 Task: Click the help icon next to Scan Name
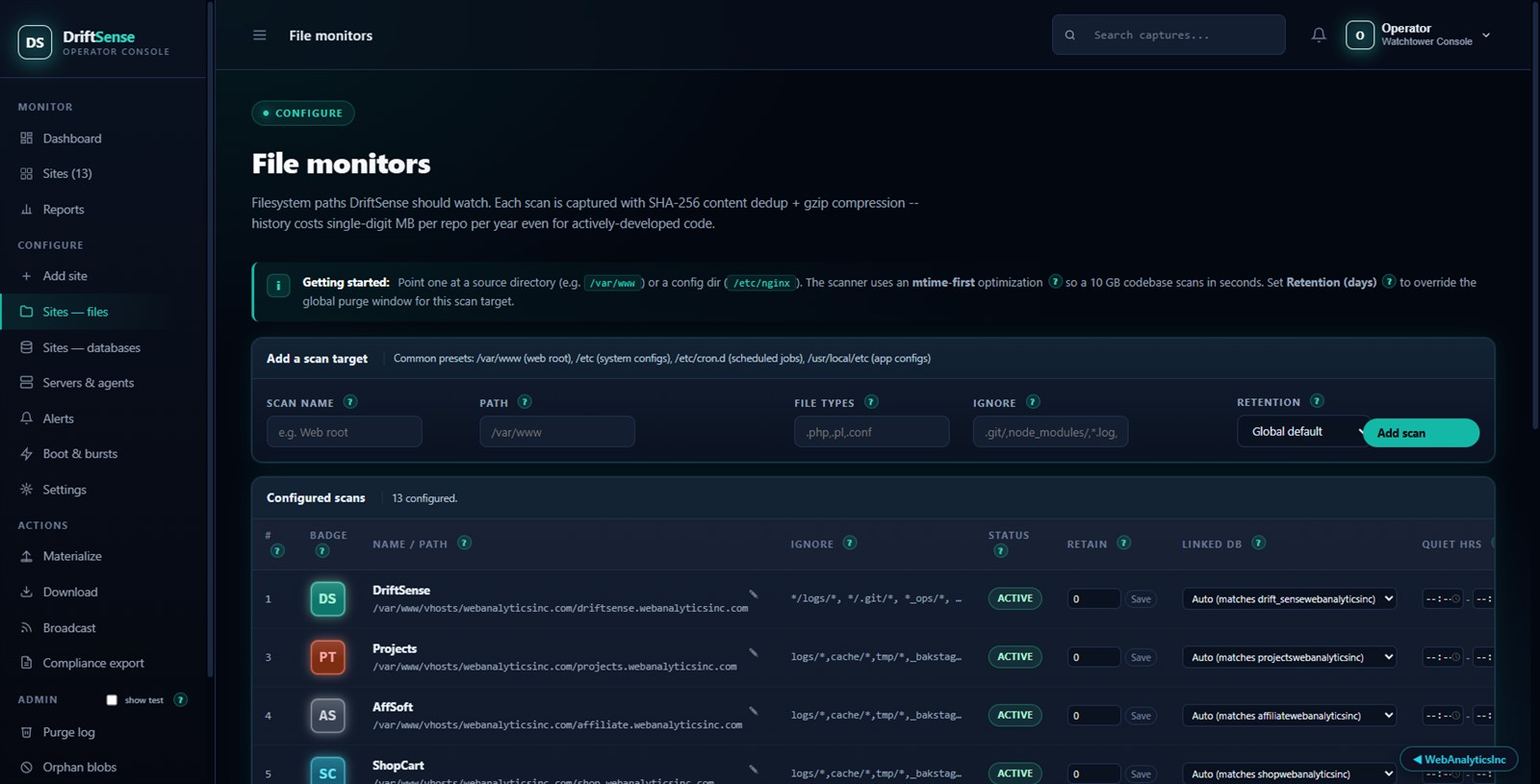(x=350, y=402)
